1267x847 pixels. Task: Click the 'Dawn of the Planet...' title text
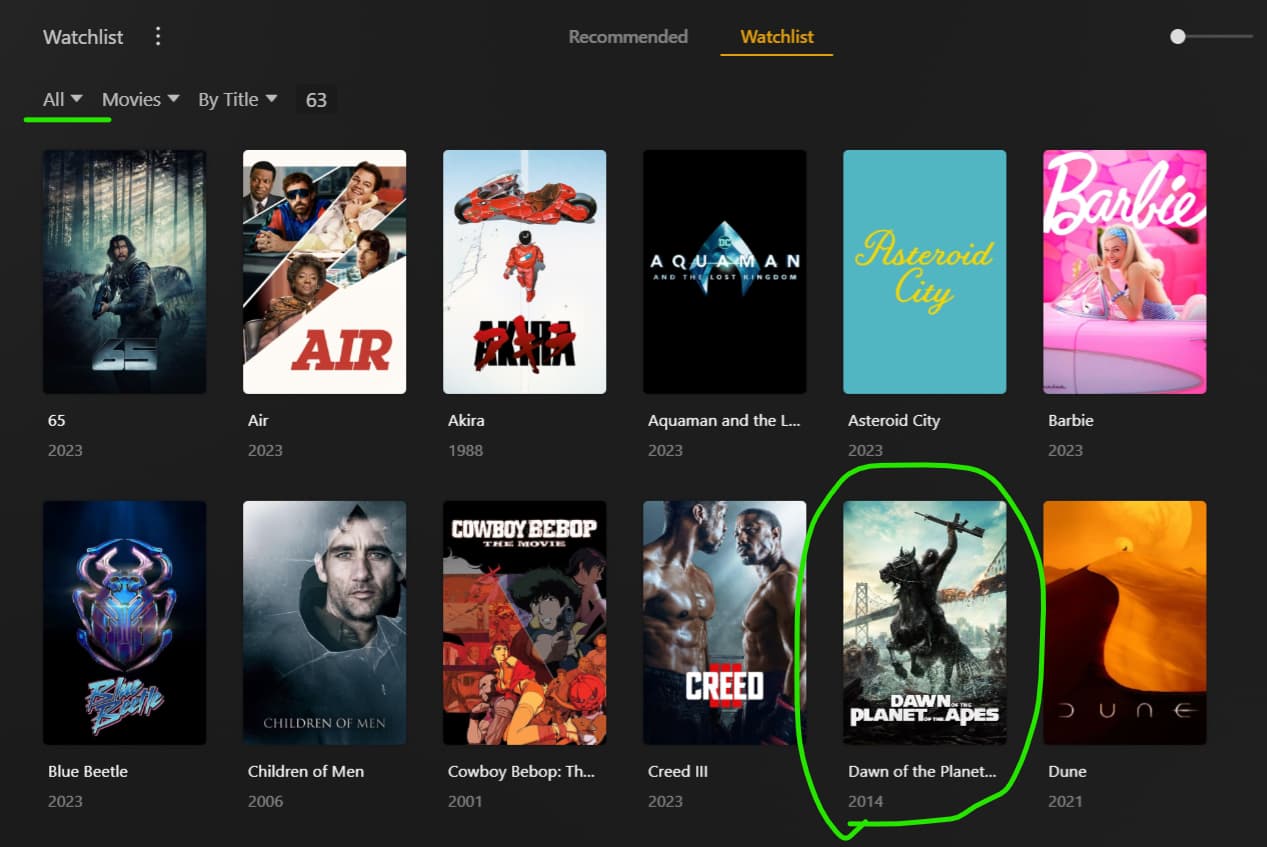click(x=922, y=771)
